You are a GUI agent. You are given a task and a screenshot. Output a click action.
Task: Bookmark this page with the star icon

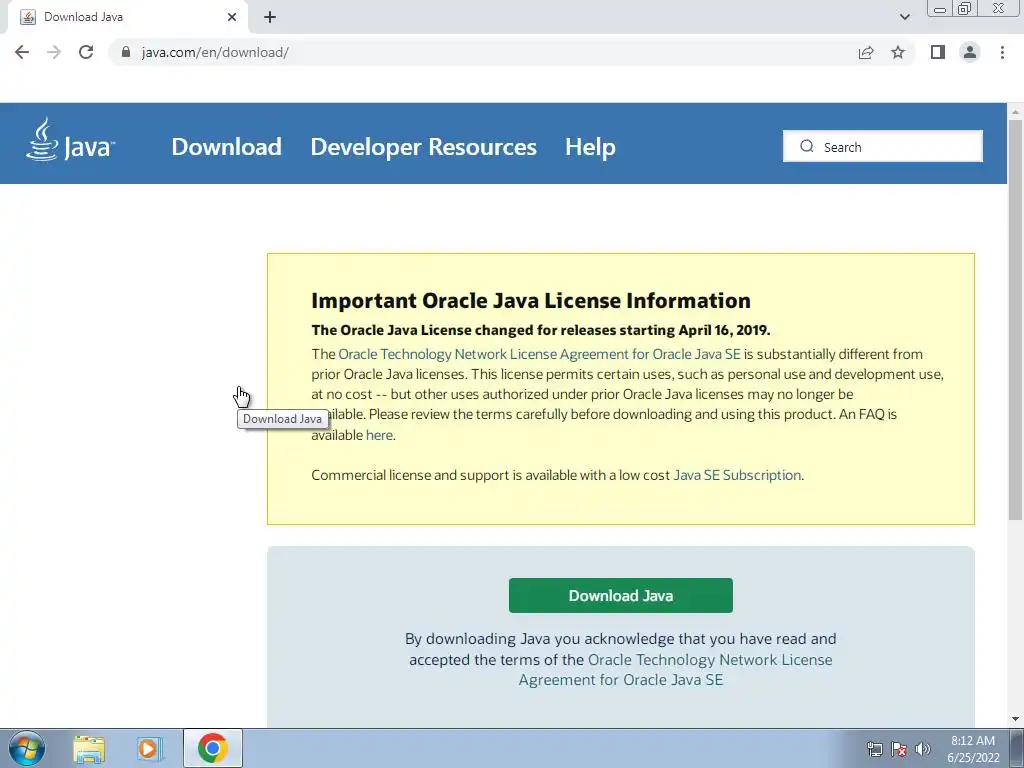tap(898, 52)
